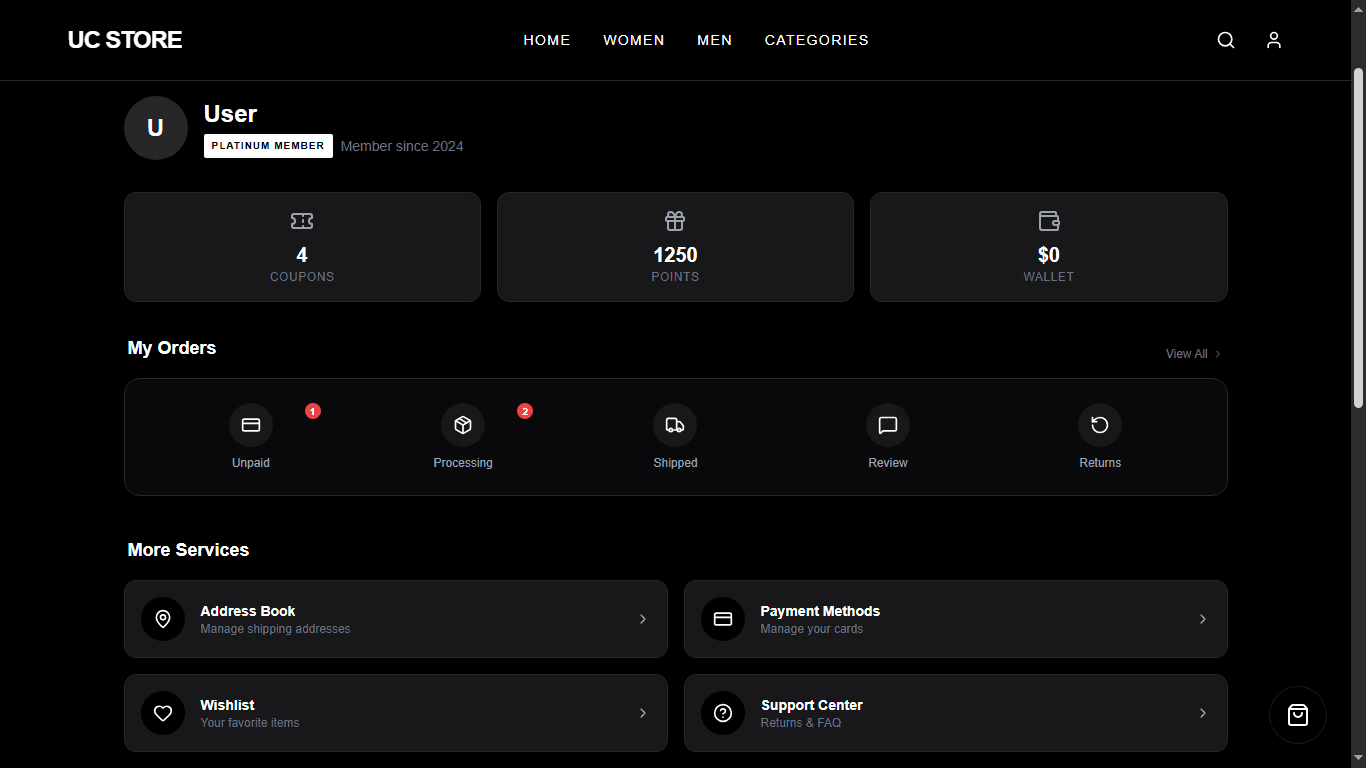Click the page vertical scrollbar

pyautogui.click(x=1358, y=238)
